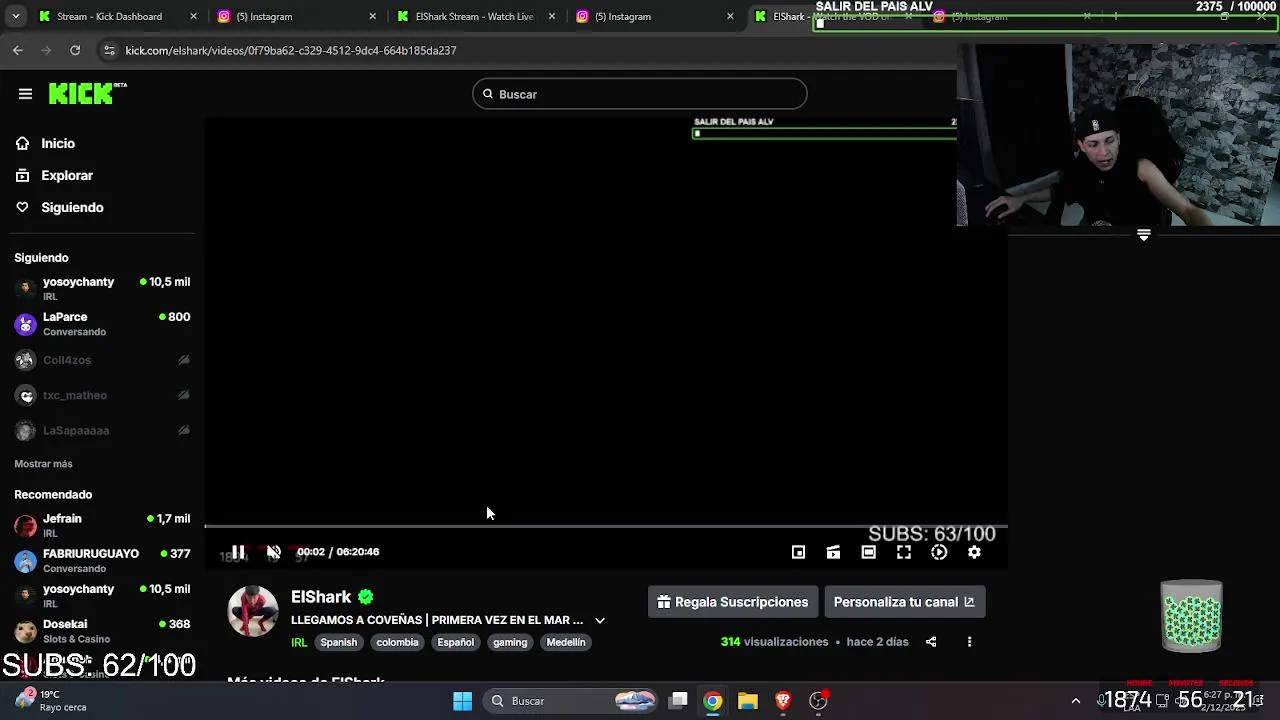The height and width of the screenshot is (720, 1280).
Task: Click the IRL category link under ElShark
Action: (x=299, y=642)
